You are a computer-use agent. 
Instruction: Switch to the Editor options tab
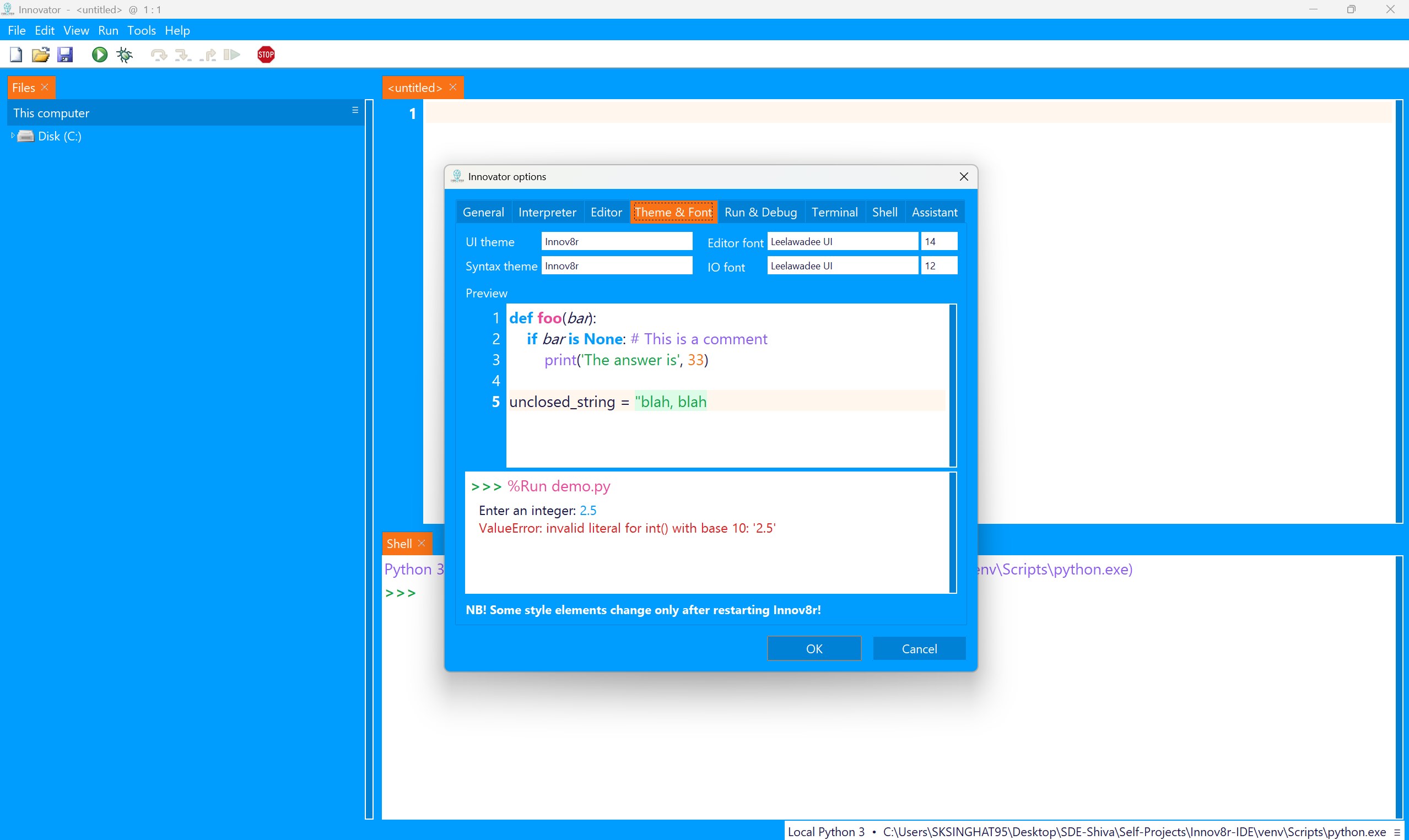point(606,212)
